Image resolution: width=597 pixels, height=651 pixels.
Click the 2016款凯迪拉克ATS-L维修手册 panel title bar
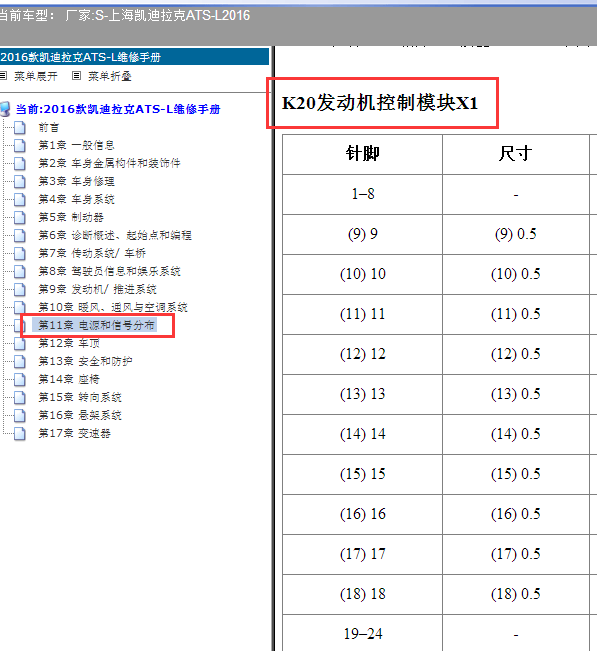point(135,57)
